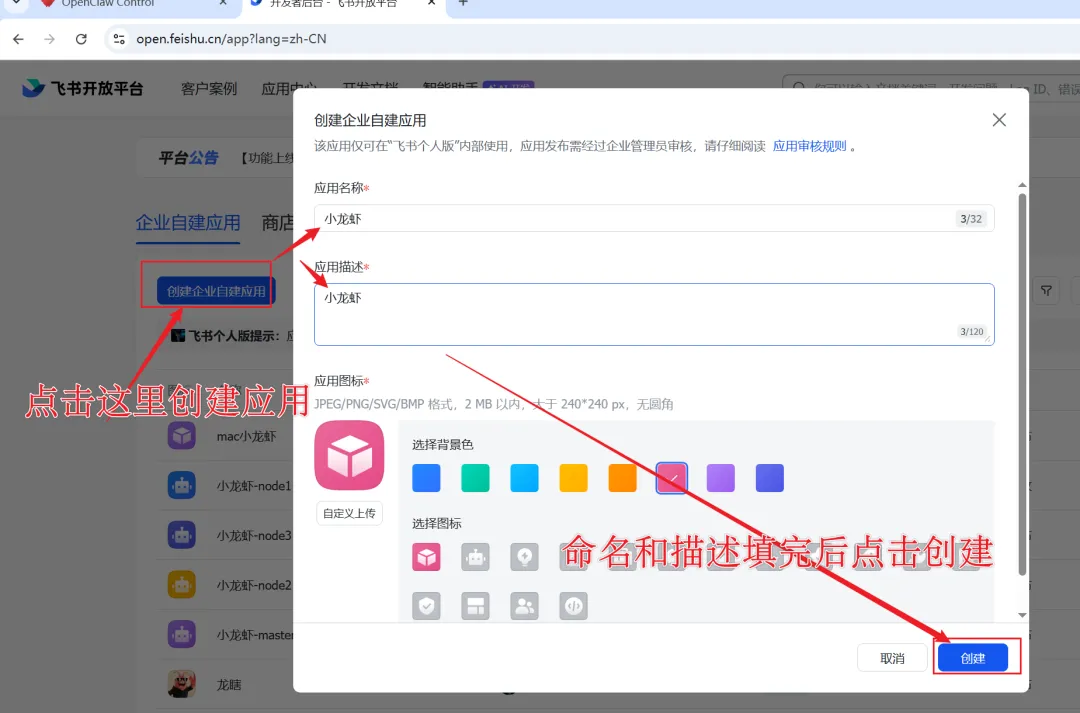Select the orange background color
The height and width of the screenshot is (713, 1080).
[x=623, y=478]
